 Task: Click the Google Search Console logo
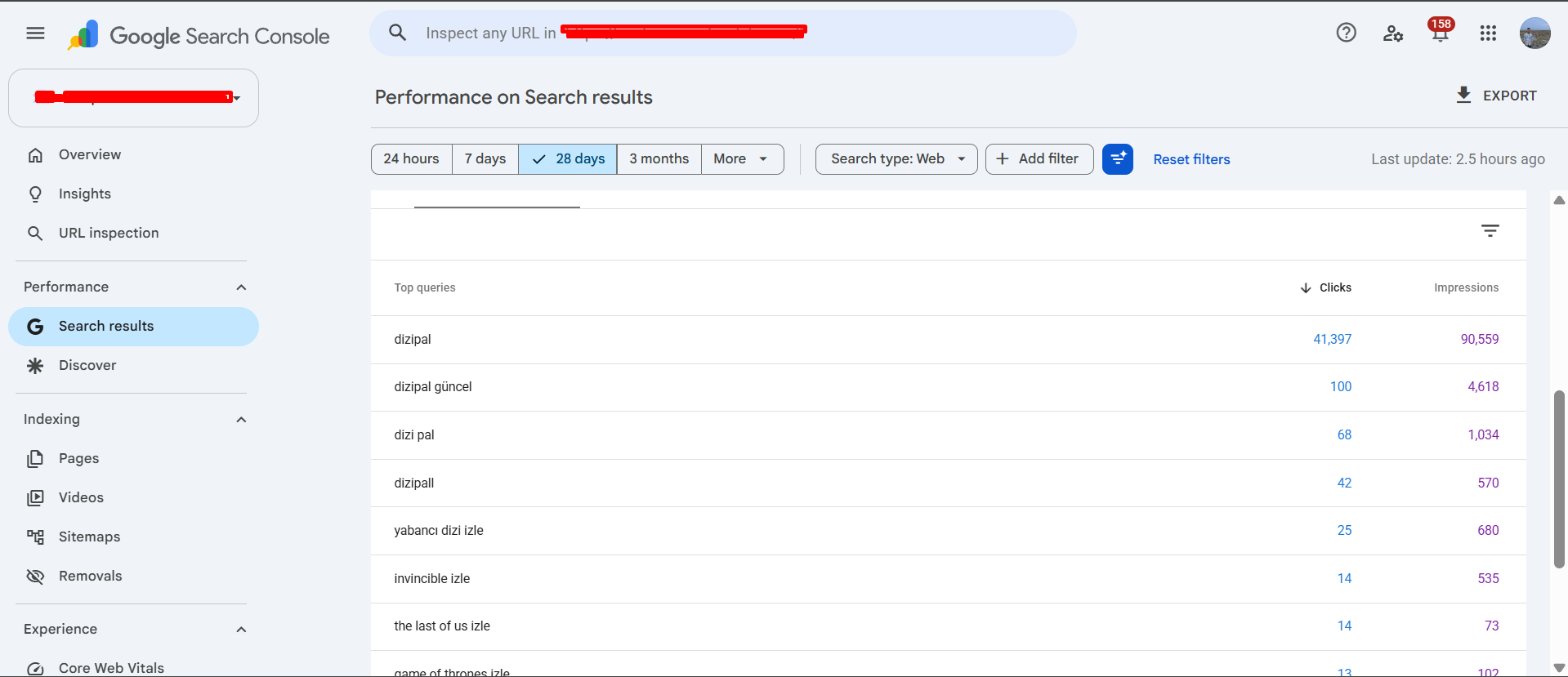[199, 35]
